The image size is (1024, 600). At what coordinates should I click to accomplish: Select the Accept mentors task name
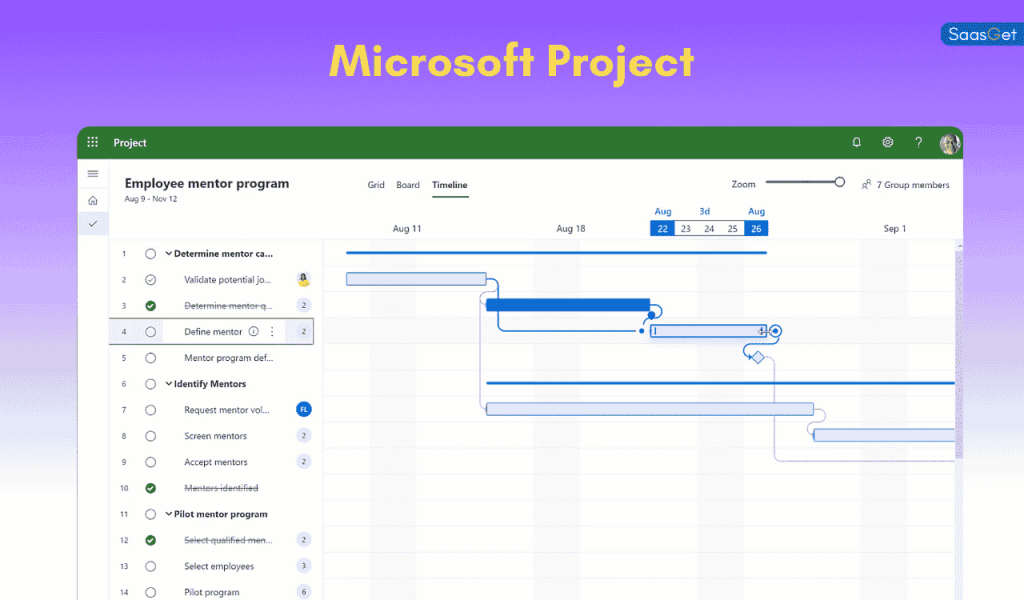pyautogui.click(x=216, y=462)
